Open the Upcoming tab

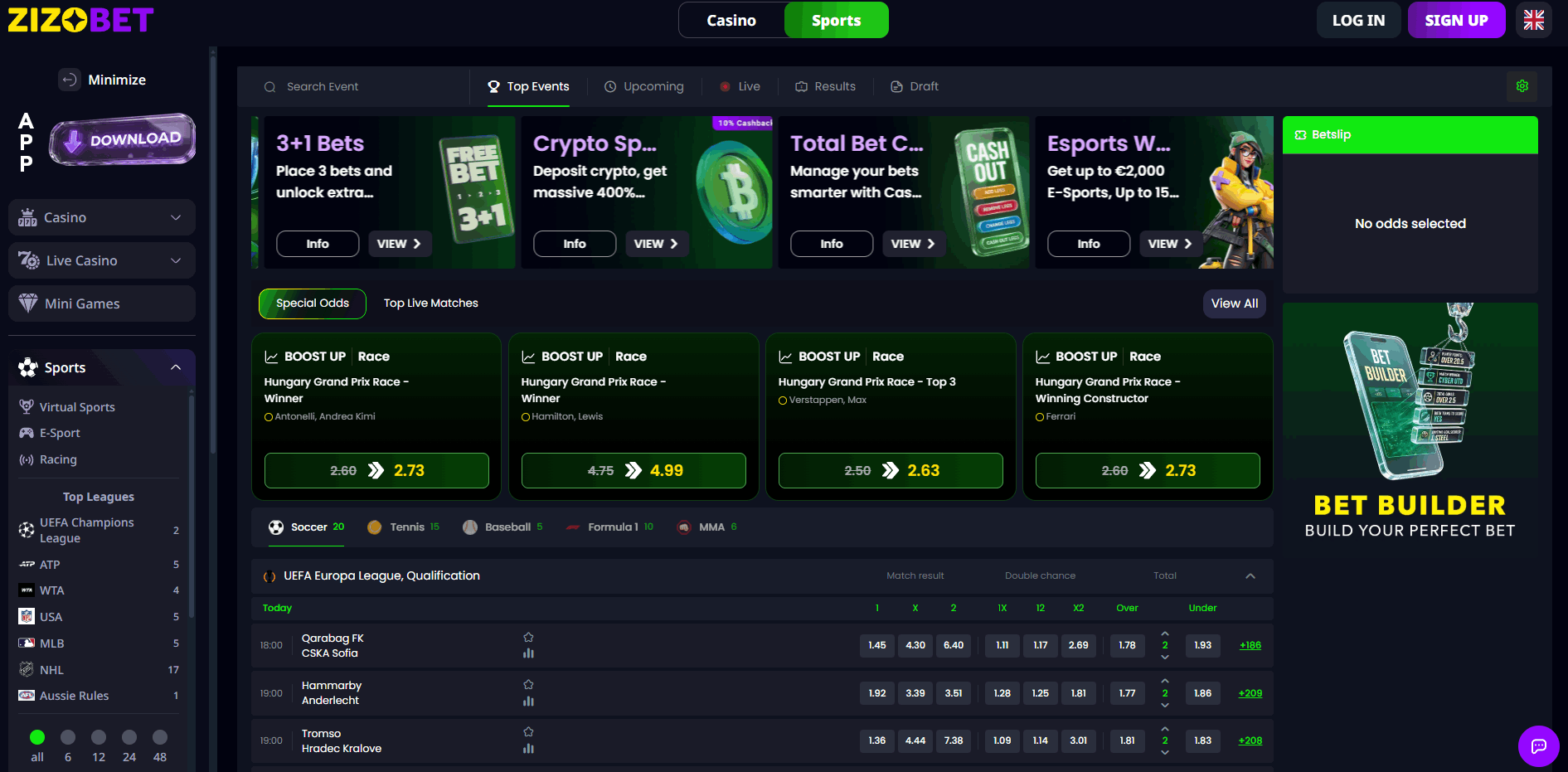click(644, 86)
